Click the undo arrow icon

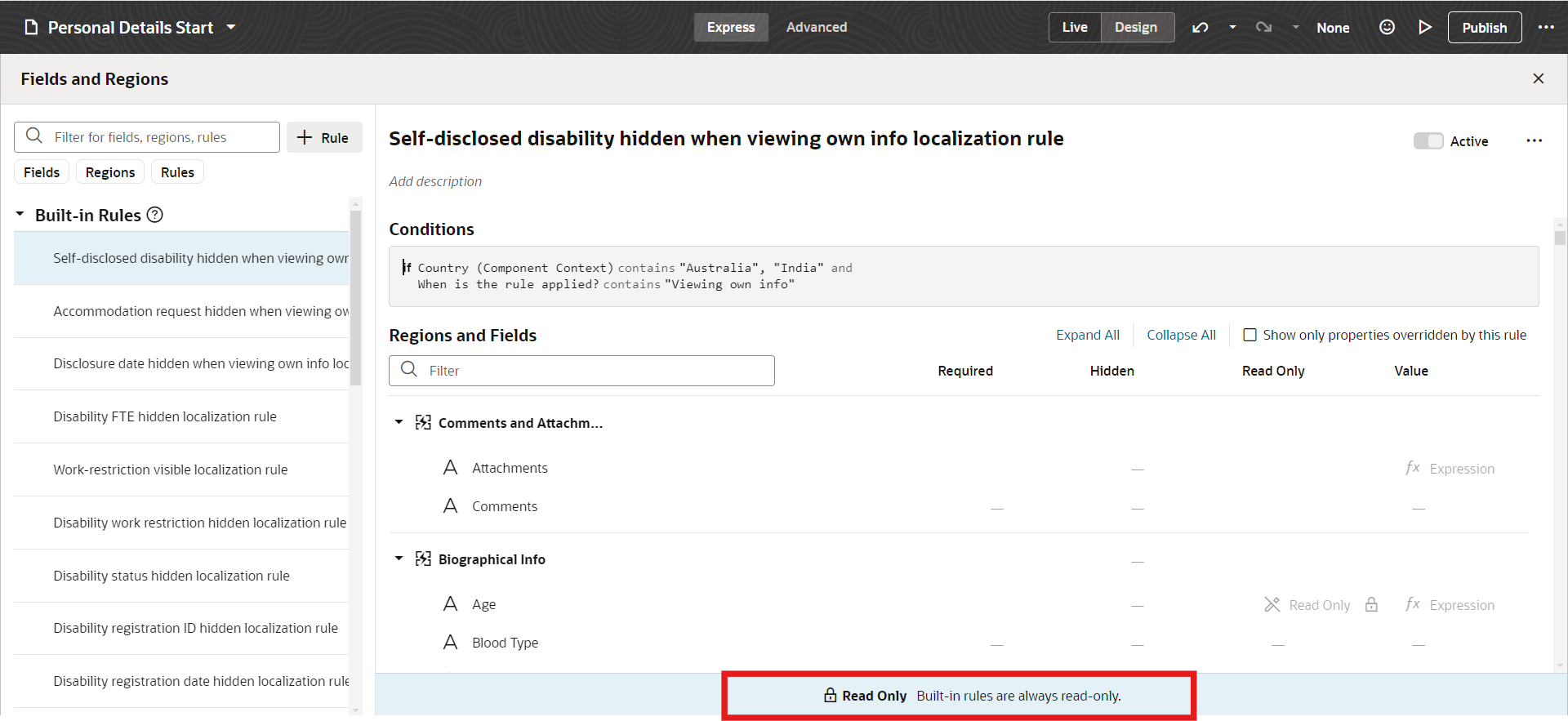click(x=1200, y=27)
